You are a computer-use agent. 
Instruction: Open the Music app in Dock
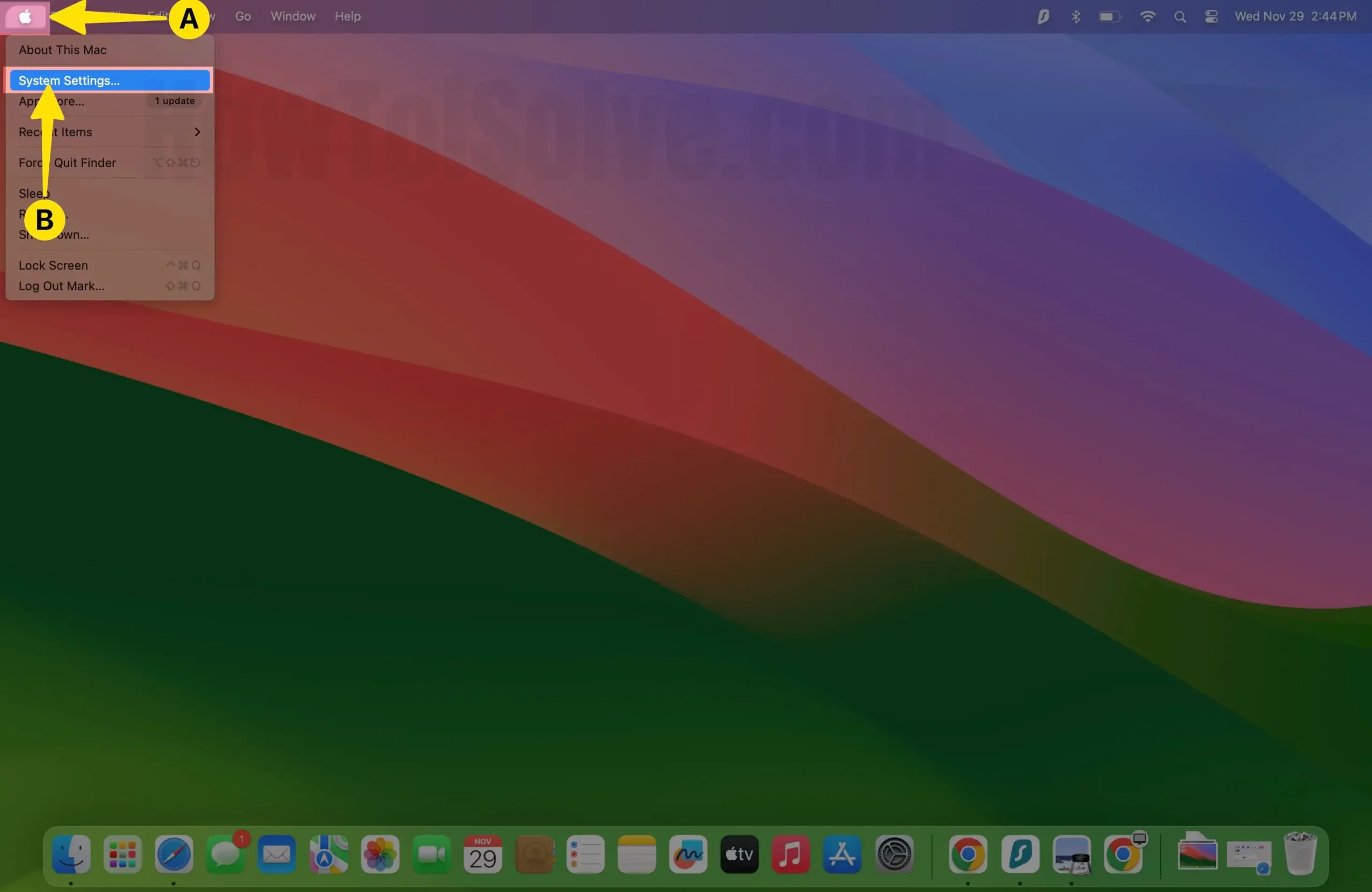[791, 853]
